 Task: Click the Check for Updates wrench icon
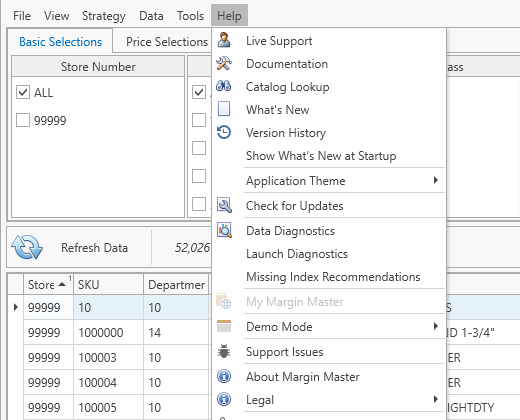pos(224,205)
